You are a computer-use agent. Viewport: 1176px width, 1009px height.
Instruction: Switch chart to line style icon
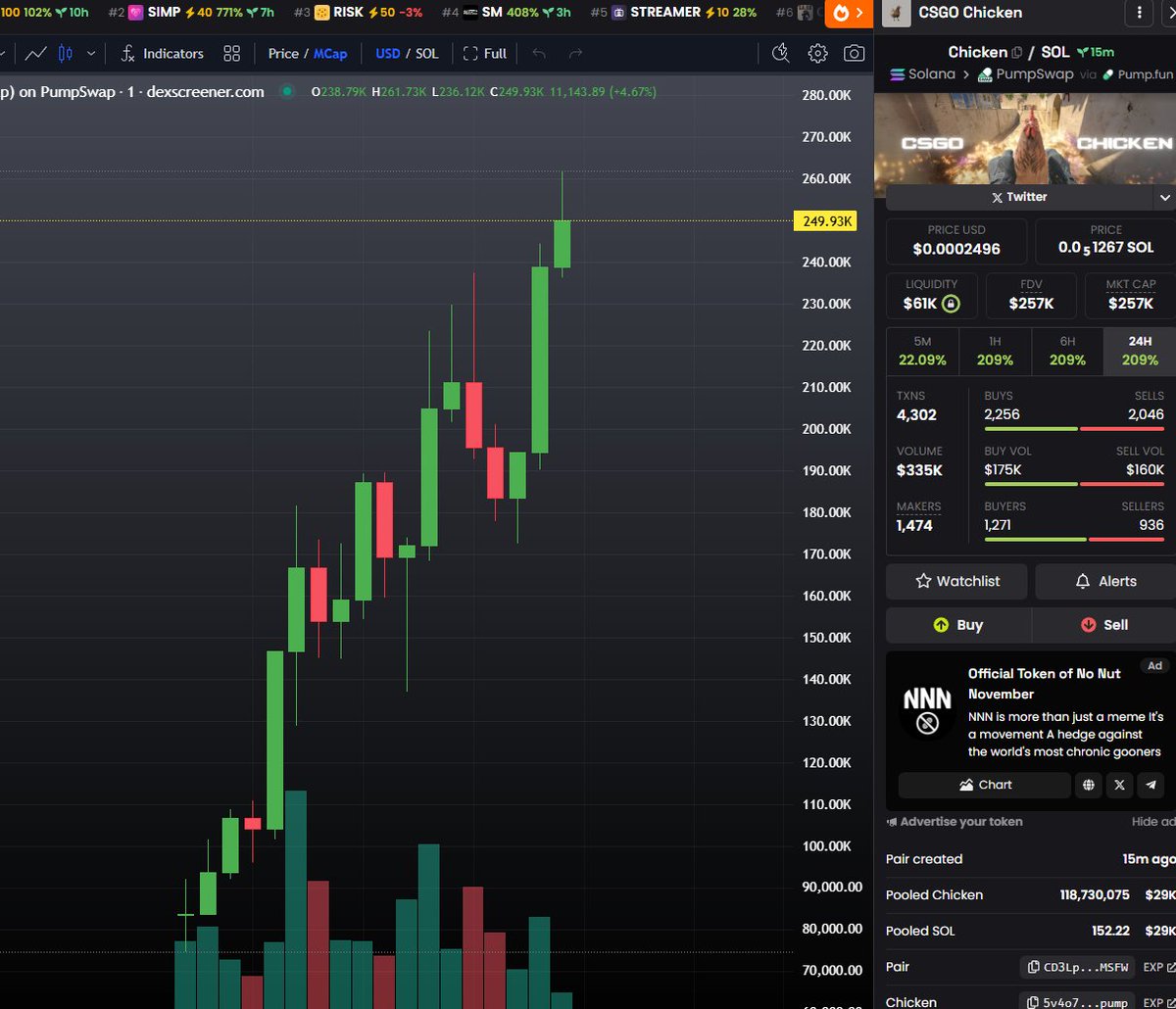(36, 53)
